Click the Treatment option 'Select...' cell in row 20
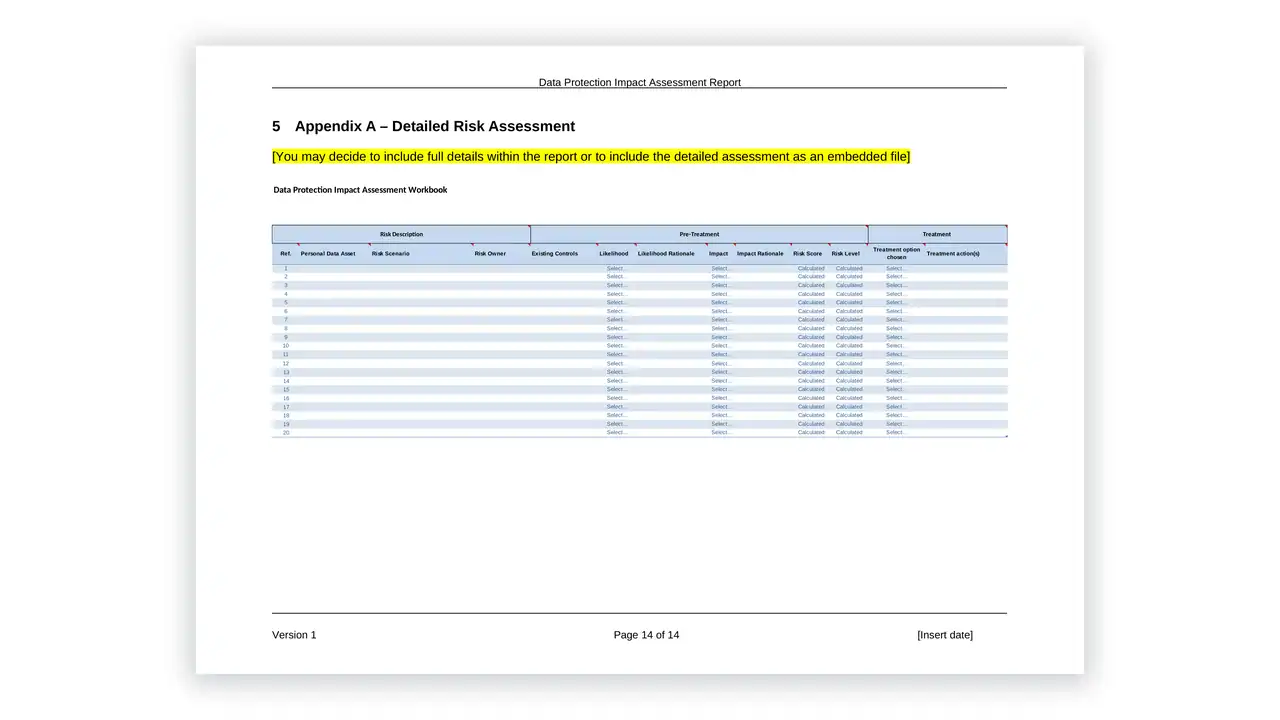The image size is (1280, 720). pos(897,432)
